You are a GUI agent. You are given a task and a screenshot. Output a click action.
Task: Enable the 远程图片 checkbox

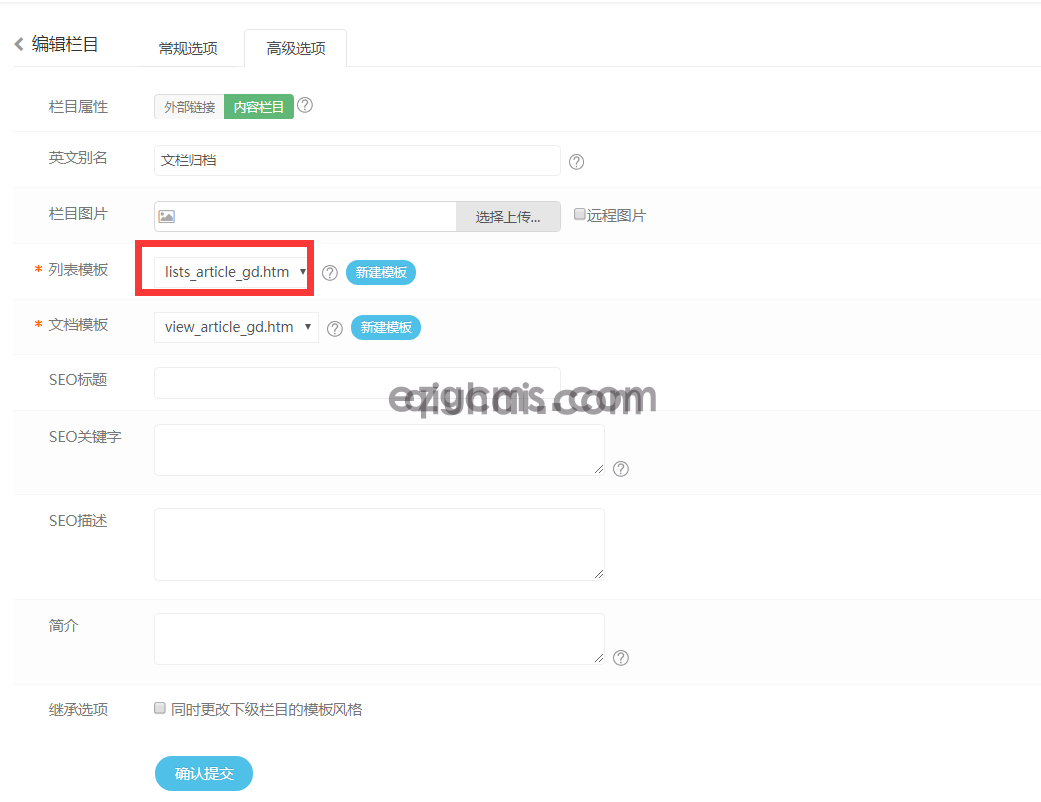coord(579,213)
